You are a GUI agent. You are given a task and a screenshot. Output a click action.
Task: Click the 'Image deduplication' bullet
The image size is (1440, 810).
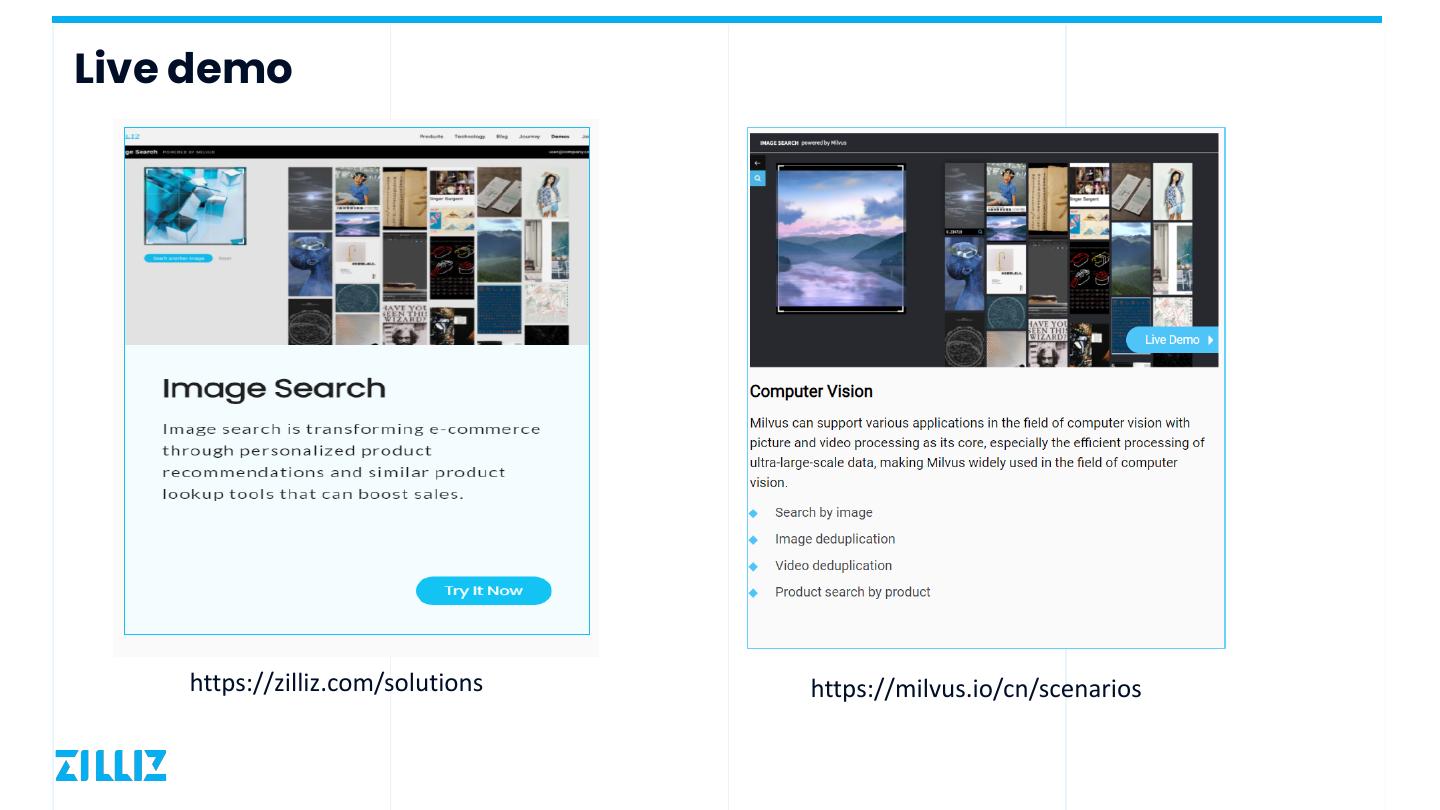(x=835, y=539)
